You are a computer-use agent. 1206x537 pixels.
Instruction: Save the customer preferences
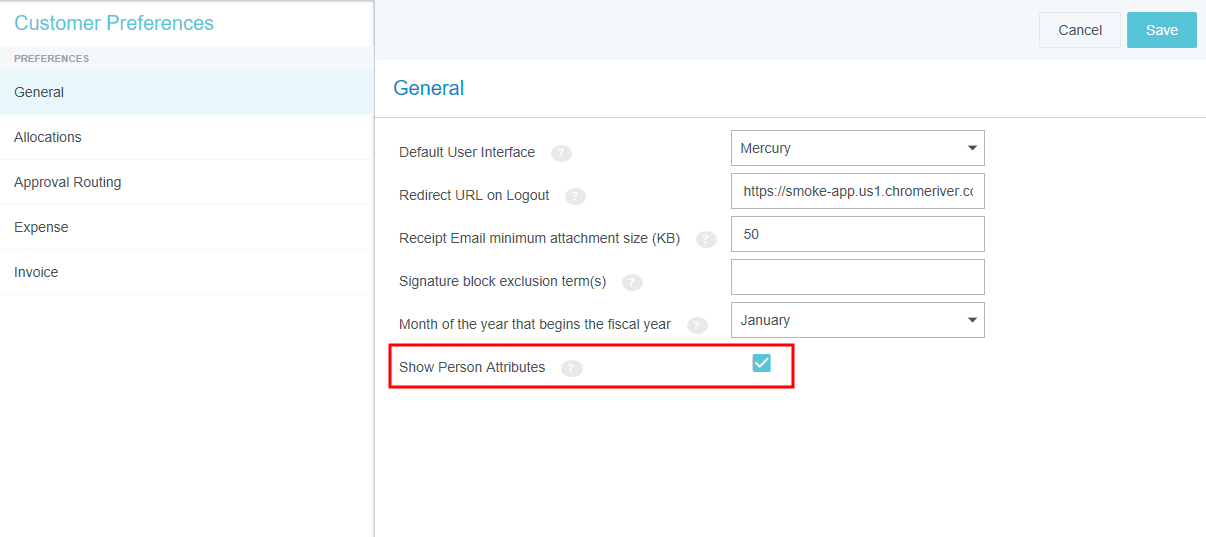point(1161,30)
